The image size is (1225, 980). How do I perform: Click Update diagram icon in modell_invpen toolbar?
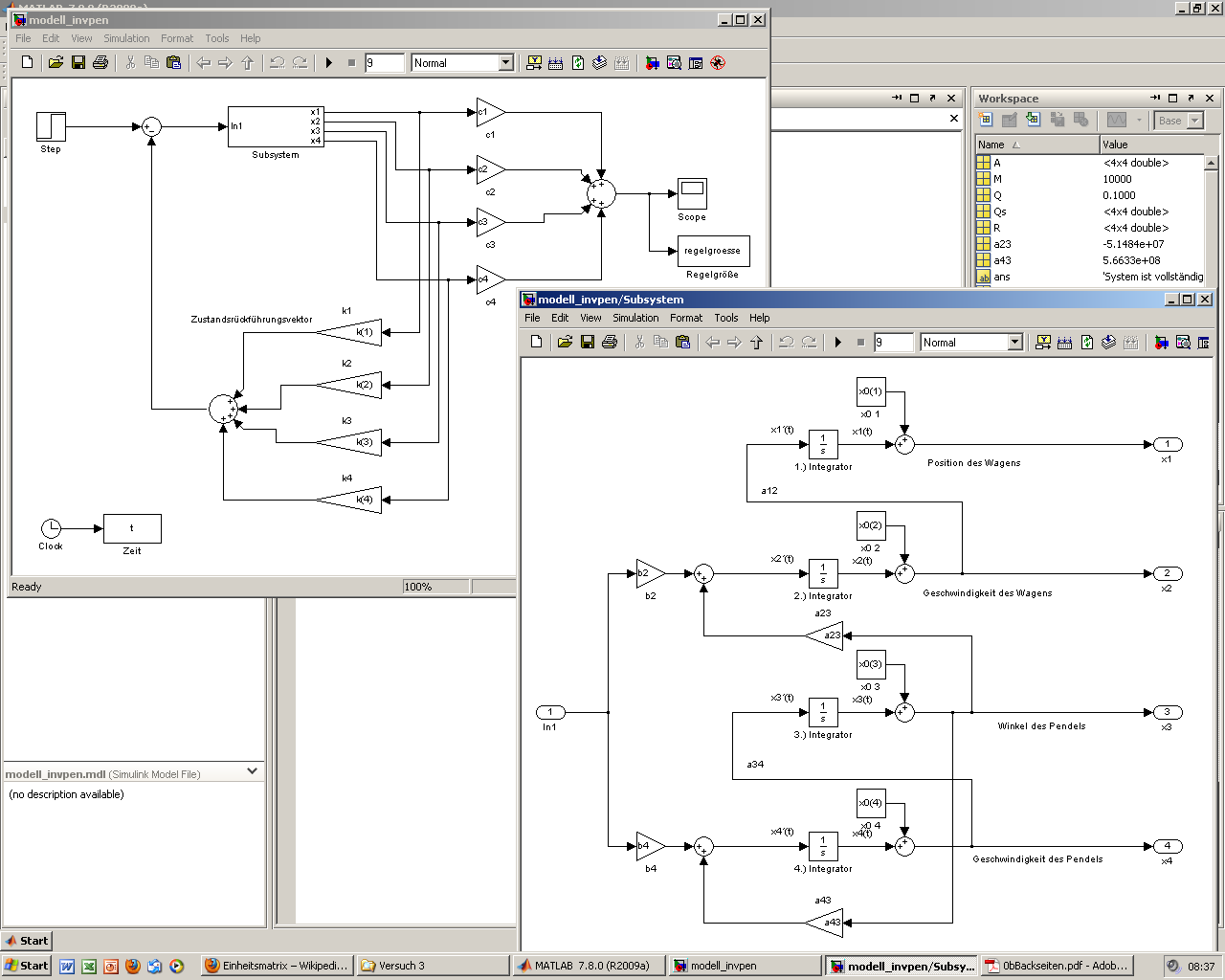tap(599, 62)
